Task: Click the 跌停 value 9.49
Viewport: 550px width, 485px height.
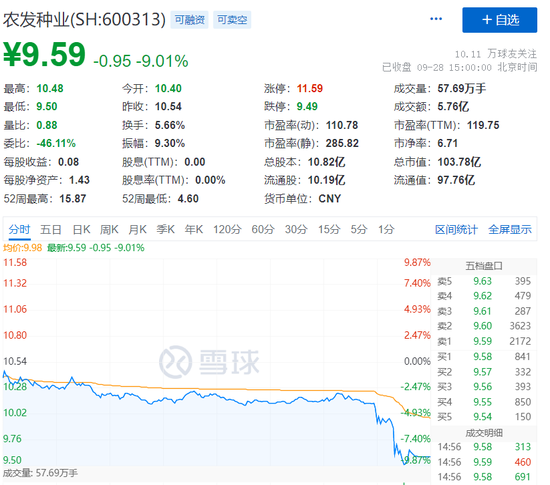Action: click(307, 107)
